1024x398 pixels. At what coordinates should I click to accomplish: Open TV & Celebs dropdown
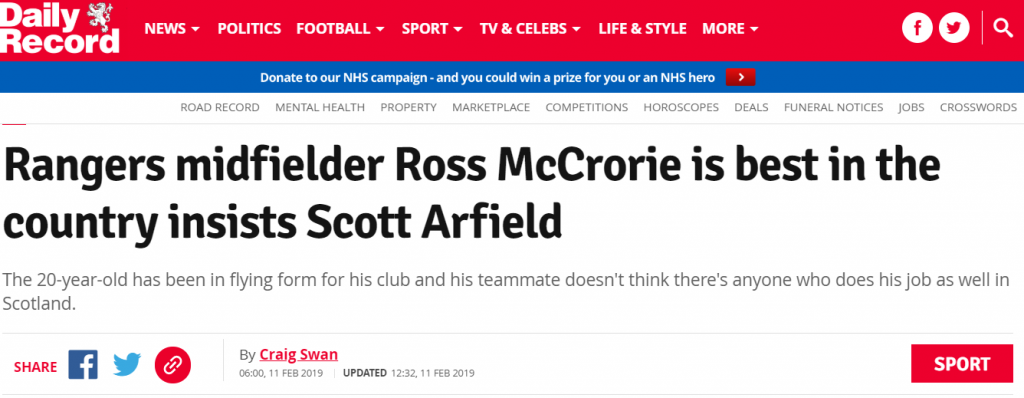[x=530, y=29]
